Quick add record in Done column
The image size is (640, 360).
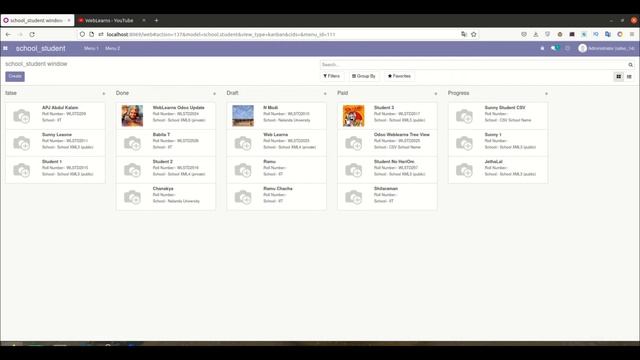pos(214,93)
